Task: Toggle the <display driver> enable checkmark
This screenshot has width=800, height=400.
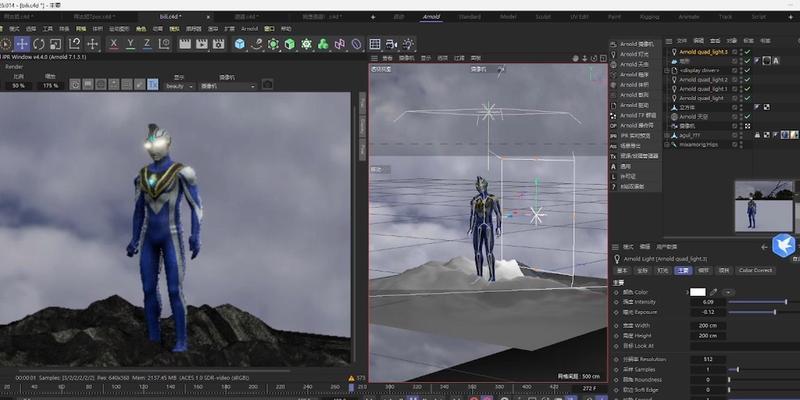Action: (x=747, y=70)
